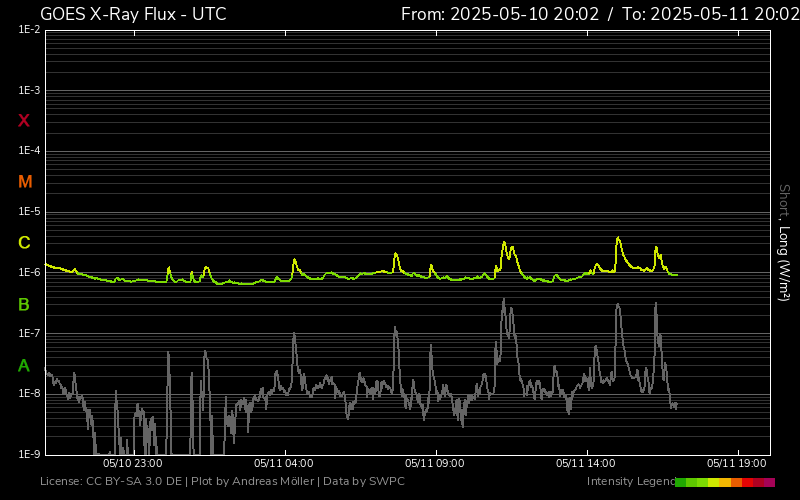Select the 05/11 09:00 time axis label
The width and height of the screenshot is (800, 500).
tap(435, 464)
